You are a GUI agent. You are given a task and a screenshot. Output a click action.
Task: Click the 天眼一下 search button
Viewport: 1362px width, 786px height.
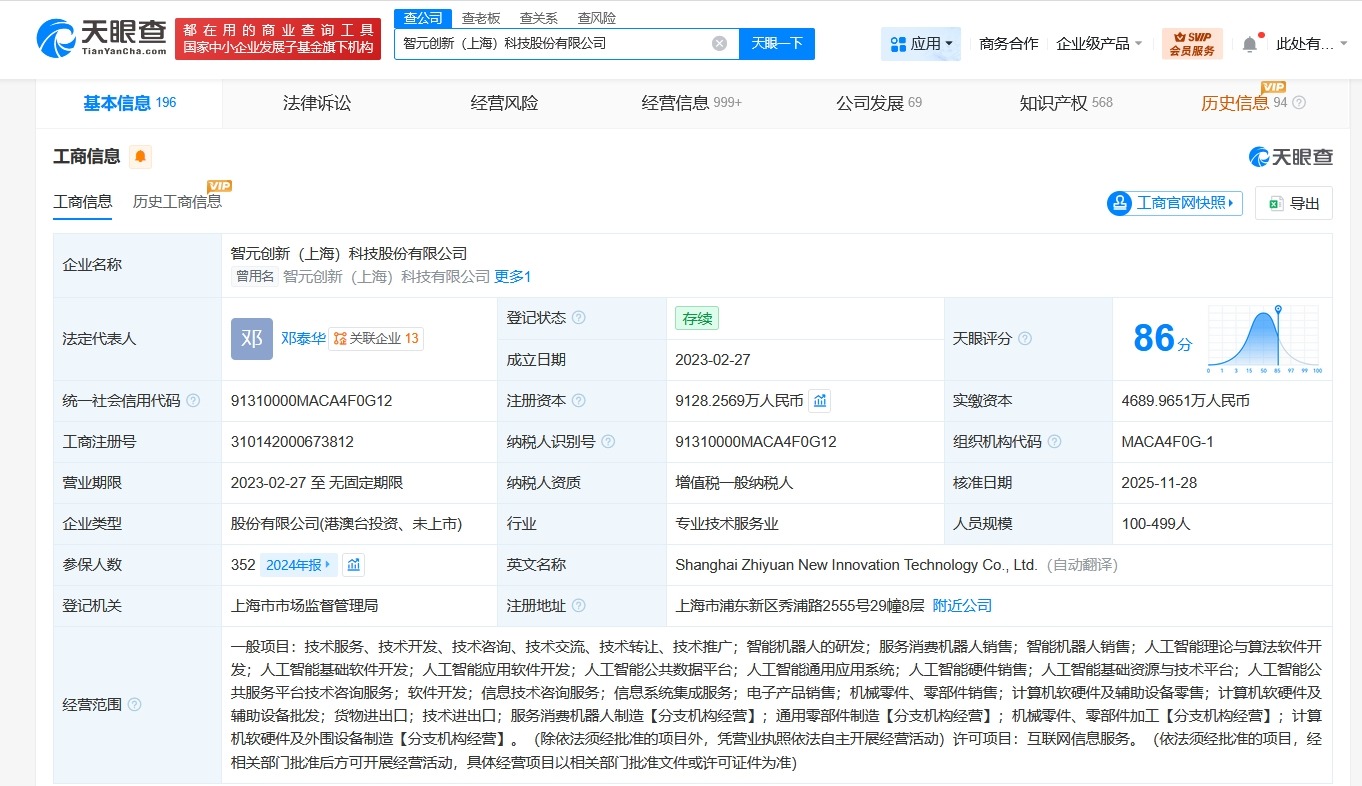(777, 44)
